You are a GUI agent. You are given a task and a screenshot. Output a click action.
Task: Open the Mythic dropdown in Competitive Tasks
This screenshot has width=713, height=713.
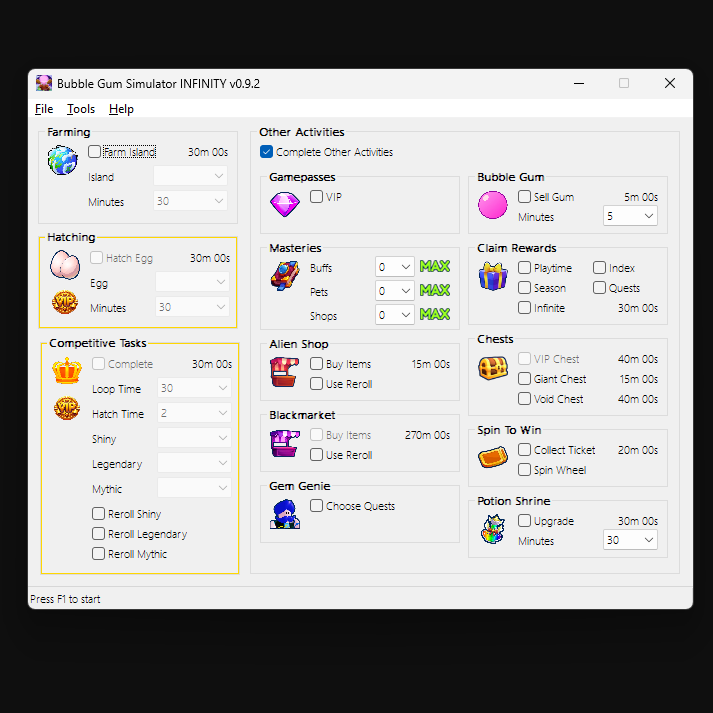[x=195, y=488]
